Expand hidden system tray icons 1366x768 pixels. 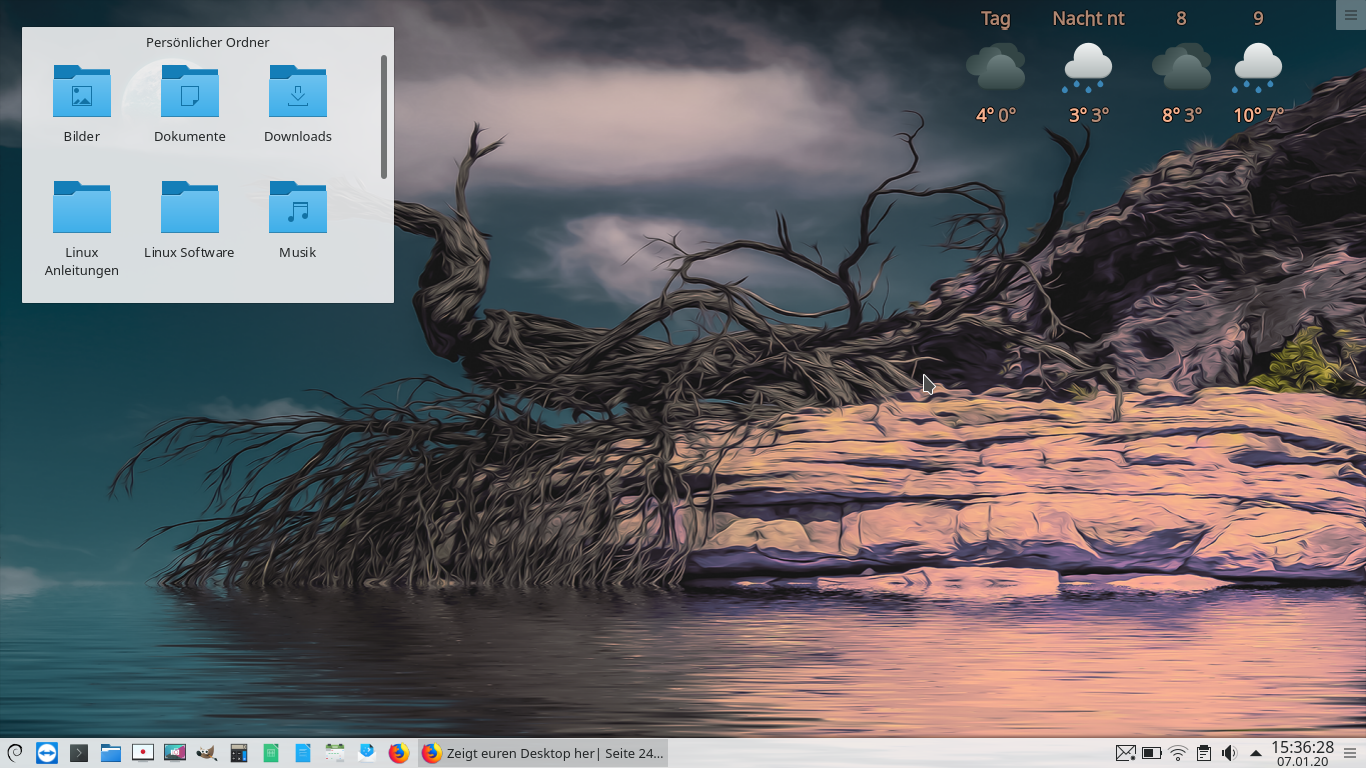pos(1255,753)
